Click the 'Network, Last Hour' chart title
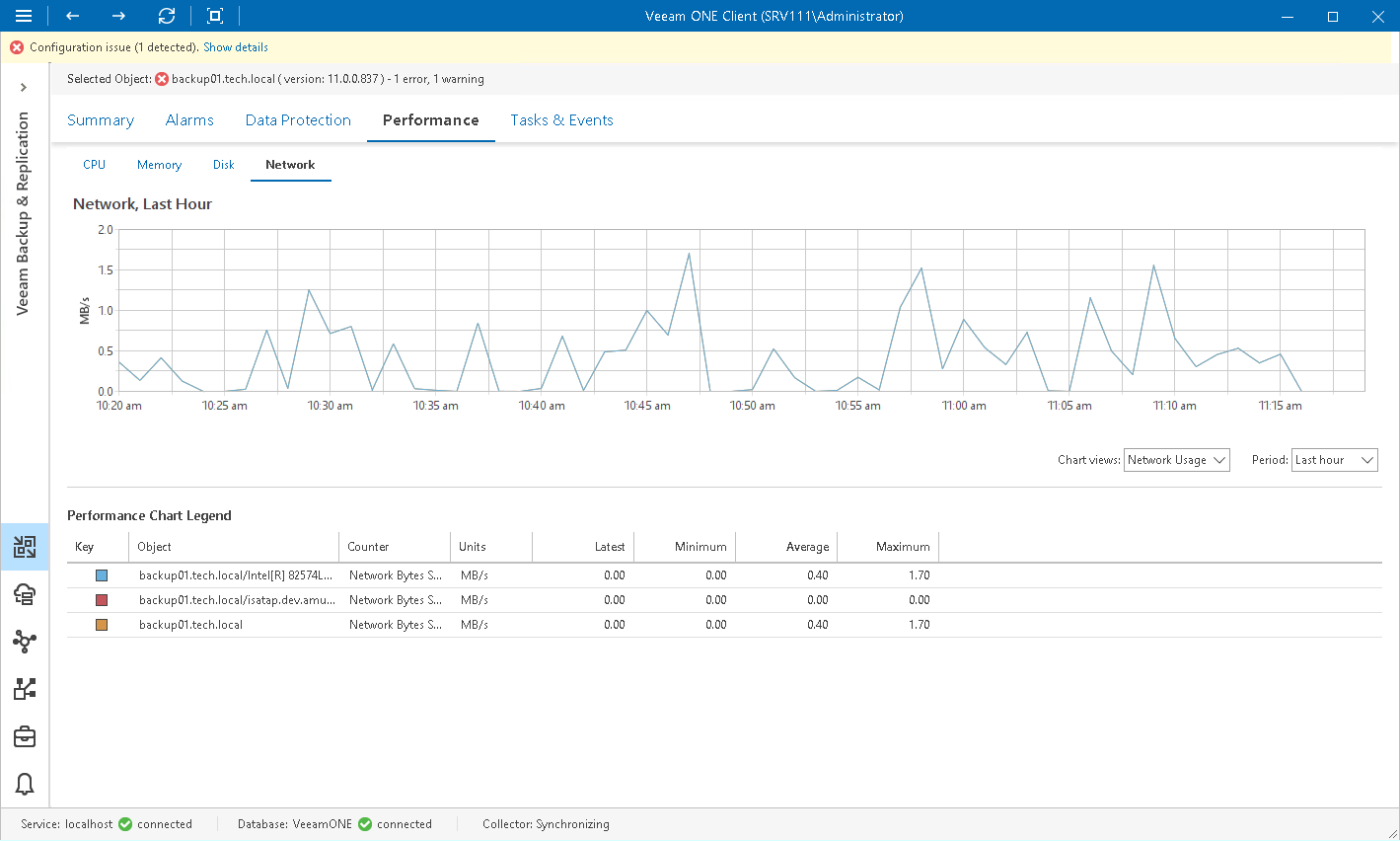1400x841 pixels. [x=142, y=204]
